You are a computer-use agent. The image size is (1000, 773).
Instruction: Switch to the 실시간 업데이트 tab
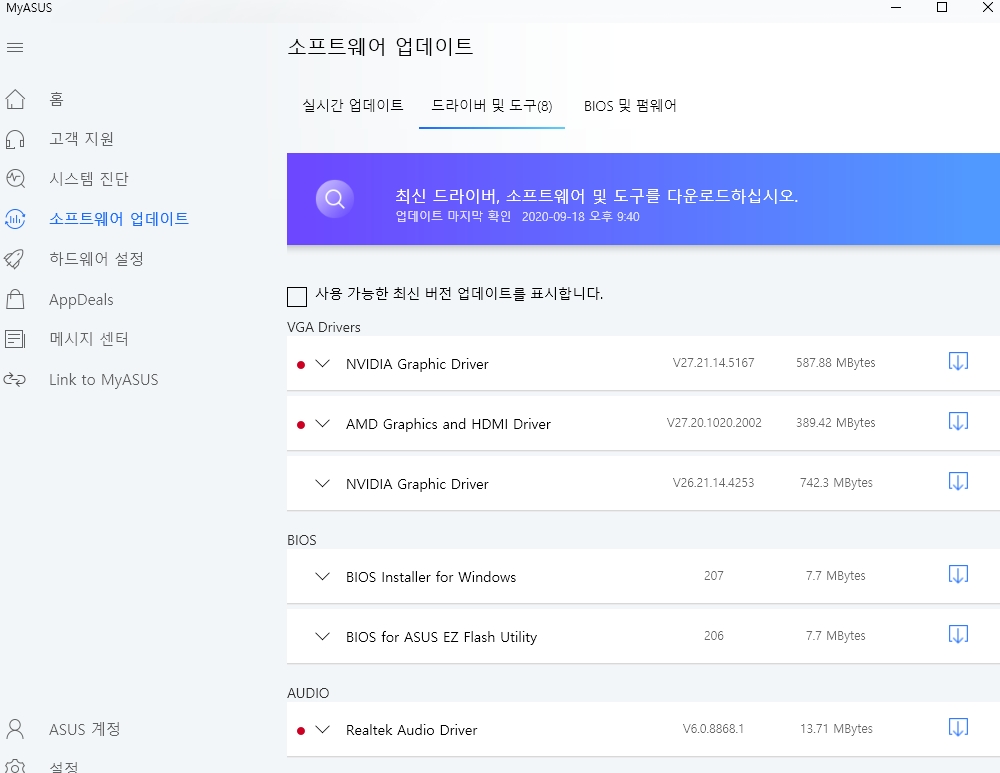pyautogui.click(x=353, y=105)
